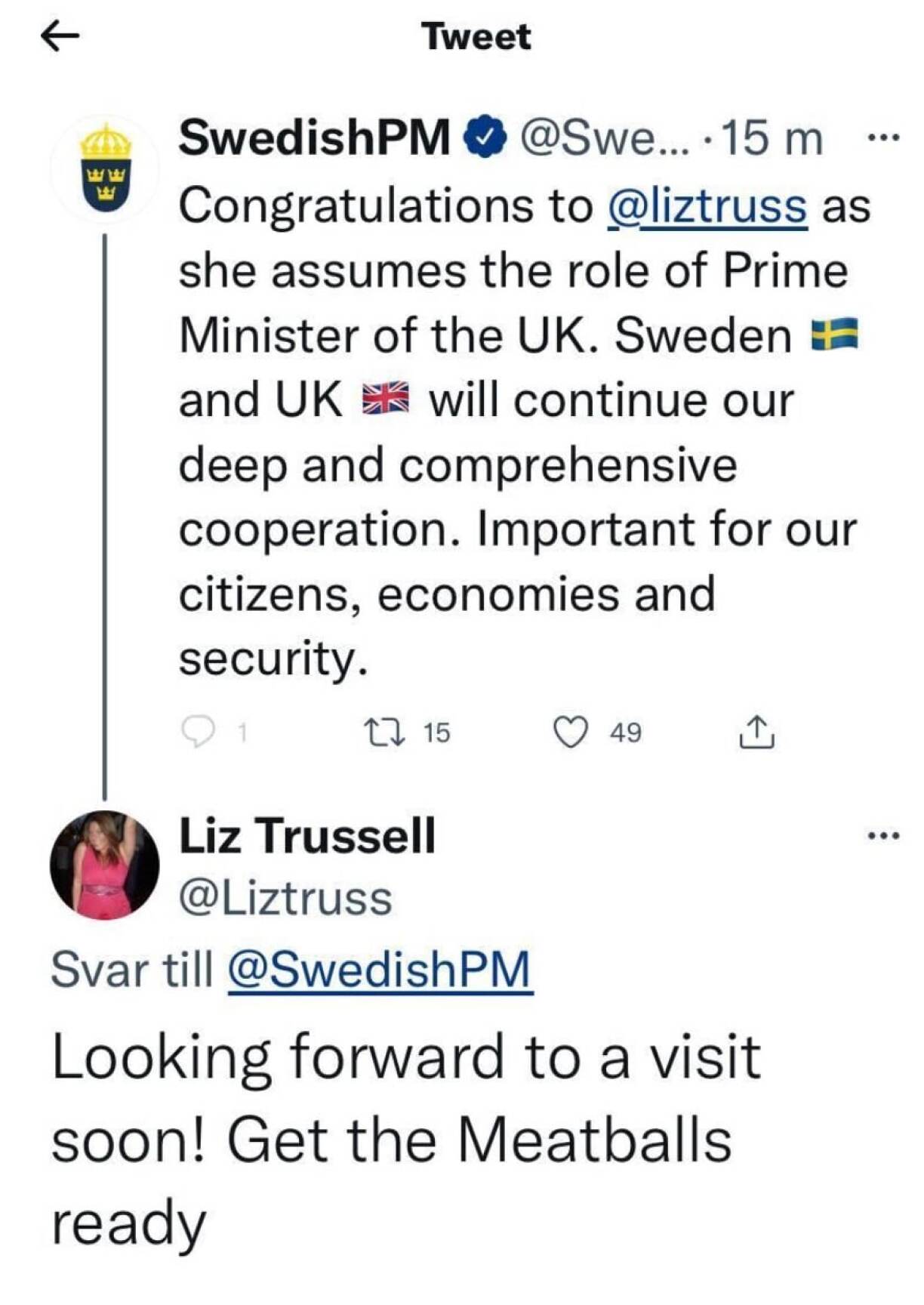This screenshot has height=1305, width=924.
Task: Retweet the SwedishPM tweet
Action: [x=386, y=732]
